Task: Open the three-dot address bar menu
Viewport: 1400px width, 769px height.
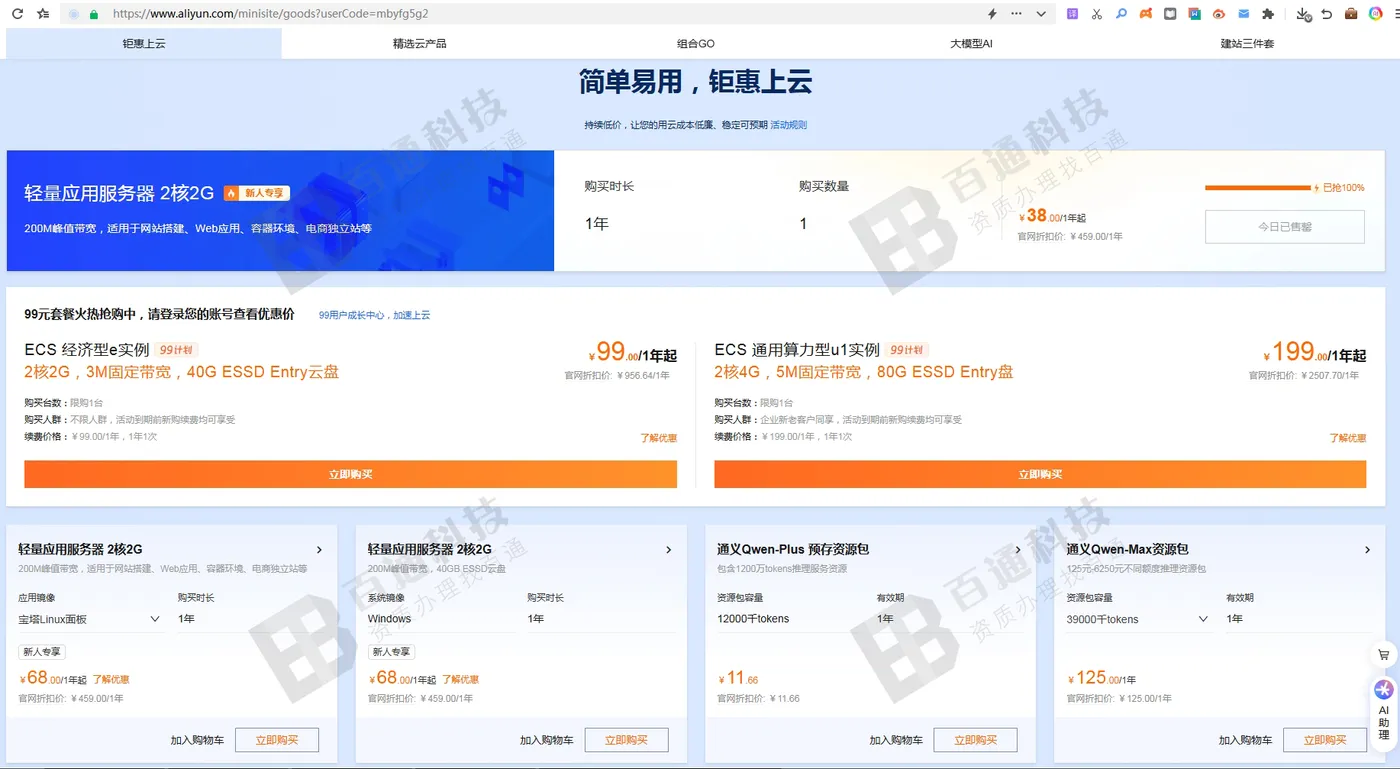Action: (x=1017, y=14)
